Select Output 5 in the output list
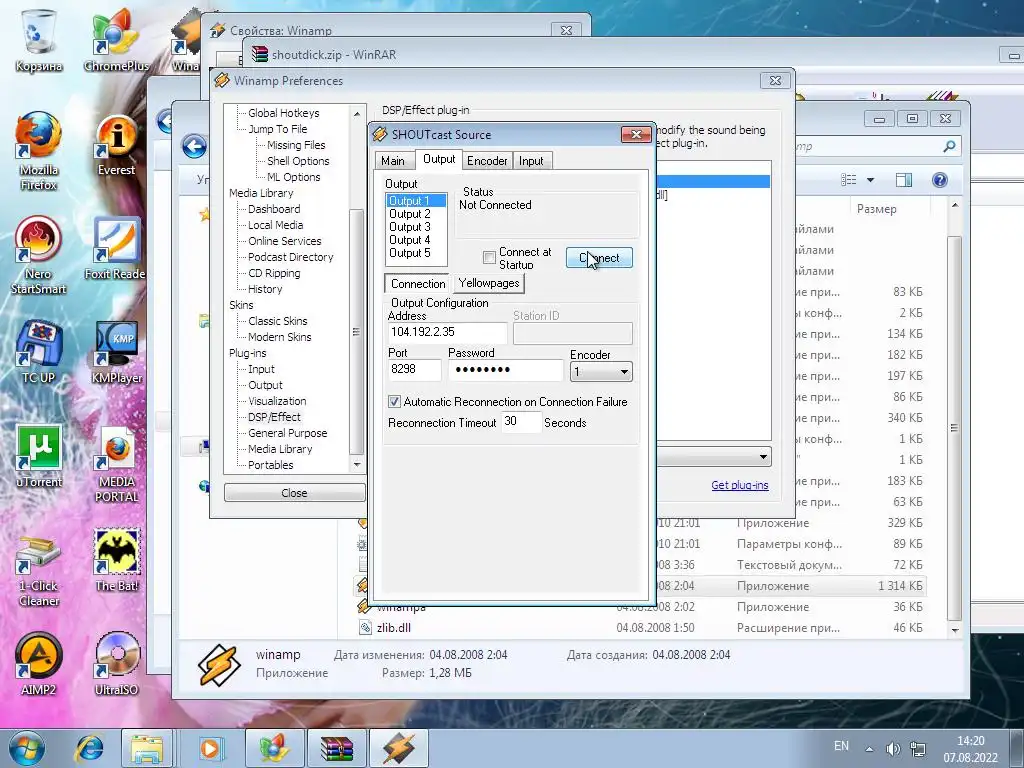The height and width of the screenshot is (768, 1024). pyautogui.click(x=409, y=253)
